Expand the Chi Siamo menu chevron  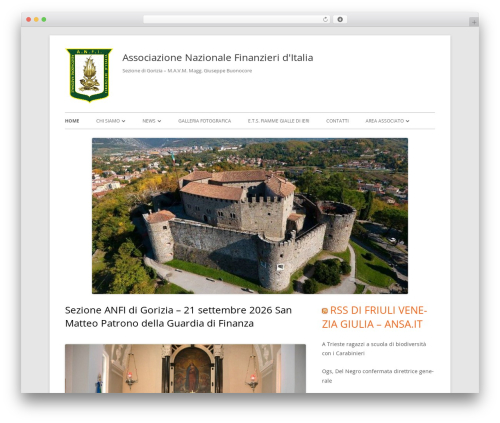[123, 121]
